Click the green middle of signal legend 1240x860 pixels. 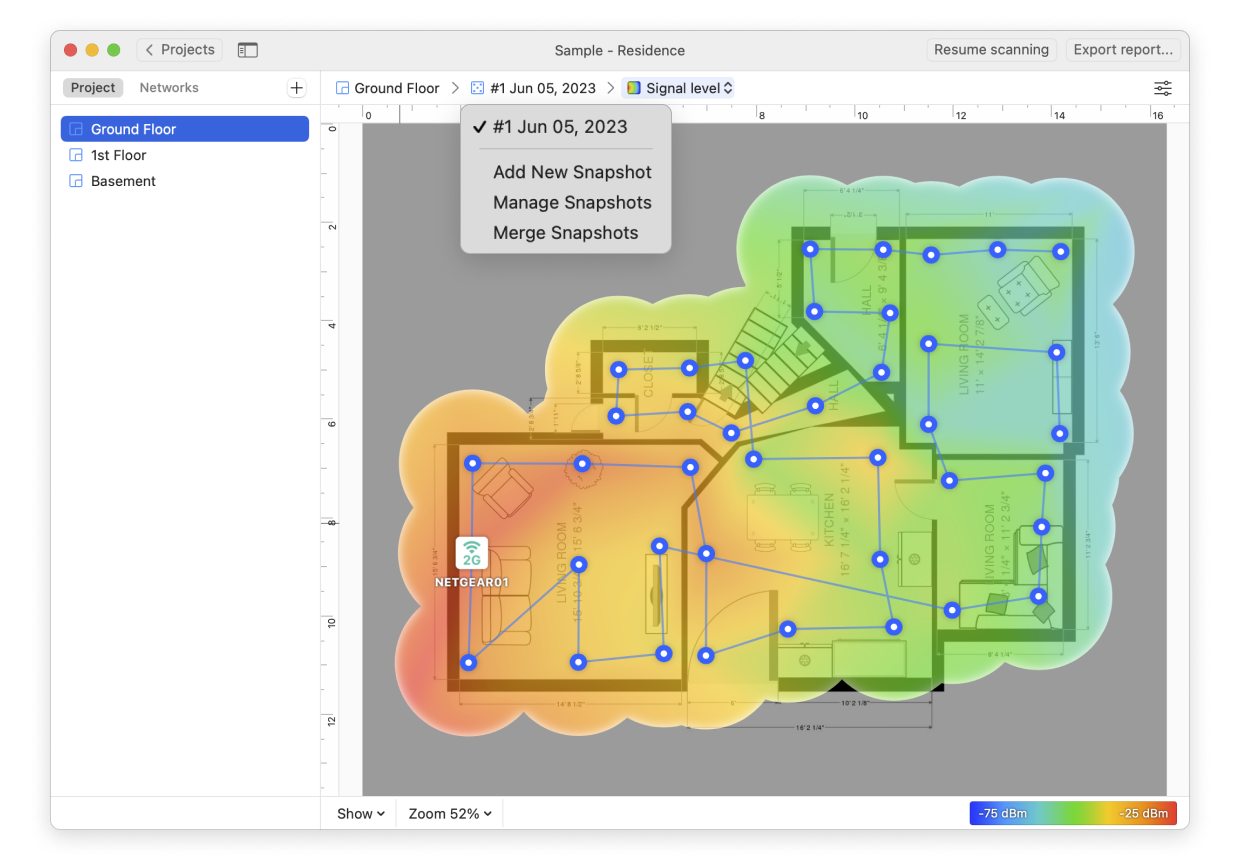coord(1073,813)
